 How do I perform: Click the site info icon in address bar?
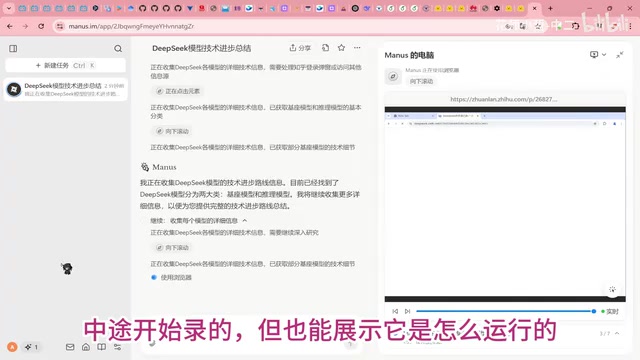click(60, 26)
